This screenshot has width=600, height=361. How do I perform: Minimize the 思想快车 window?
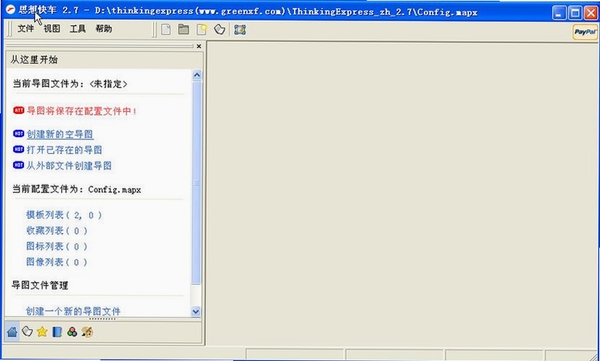coord(559,13)
